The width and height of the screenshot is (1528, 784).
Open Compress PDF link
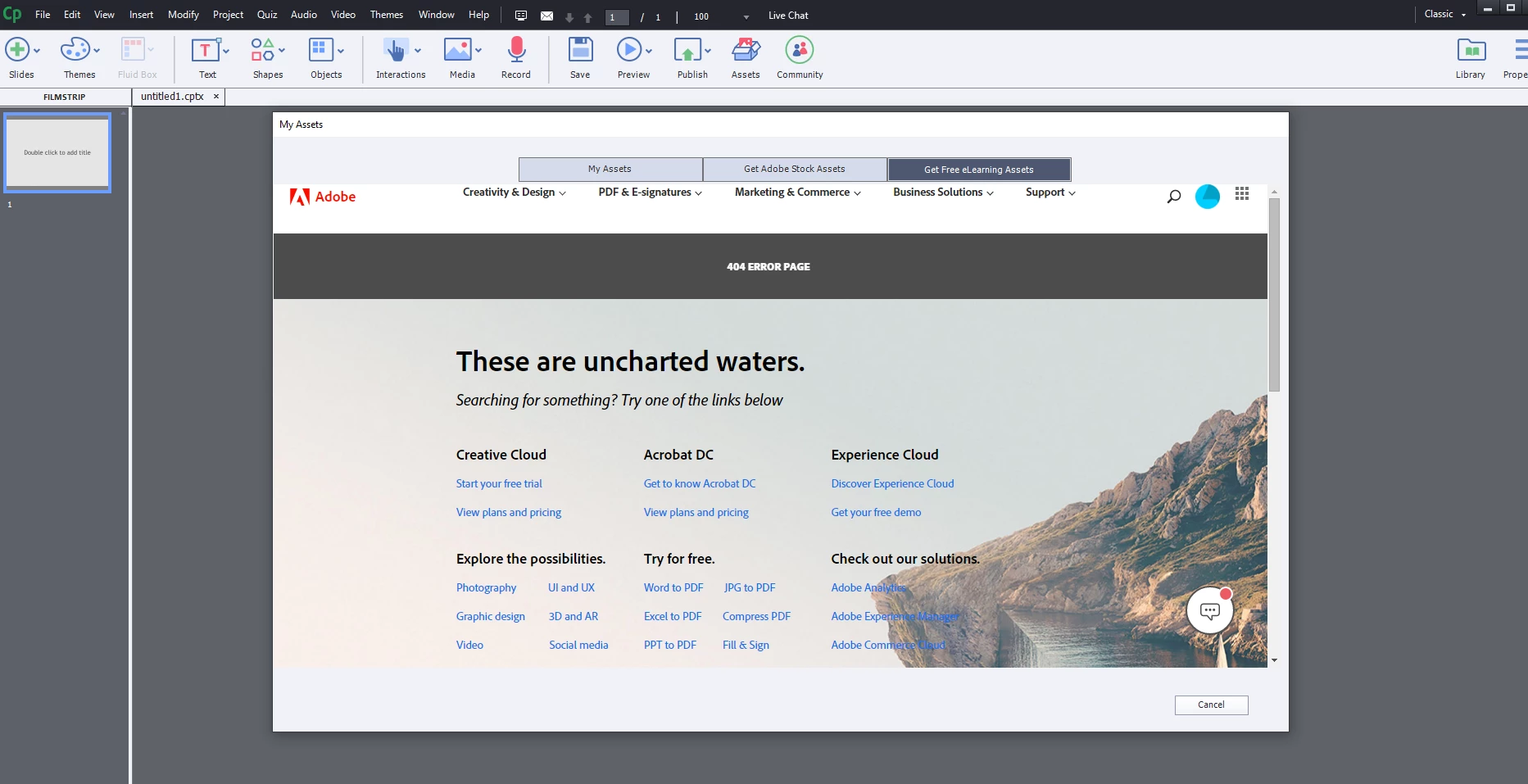756,617
